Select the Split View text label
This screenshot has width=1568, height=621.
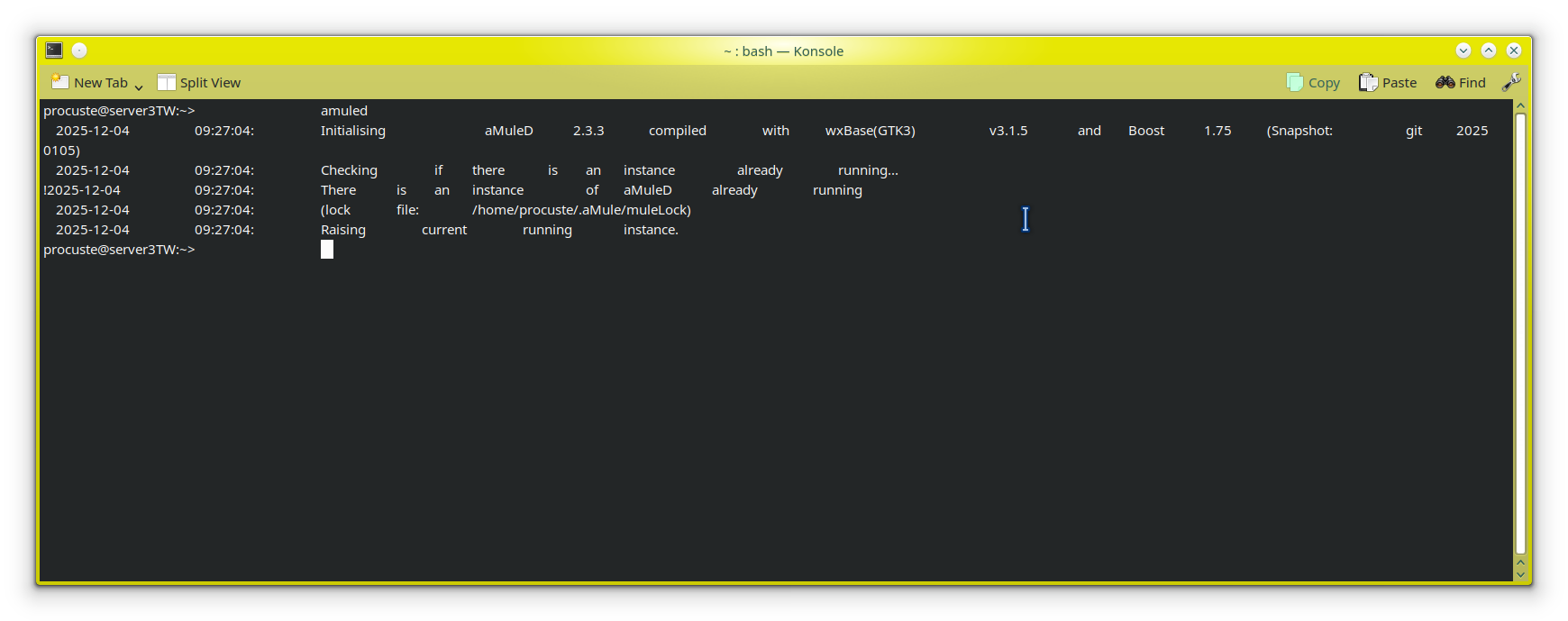tap(210, 83)
